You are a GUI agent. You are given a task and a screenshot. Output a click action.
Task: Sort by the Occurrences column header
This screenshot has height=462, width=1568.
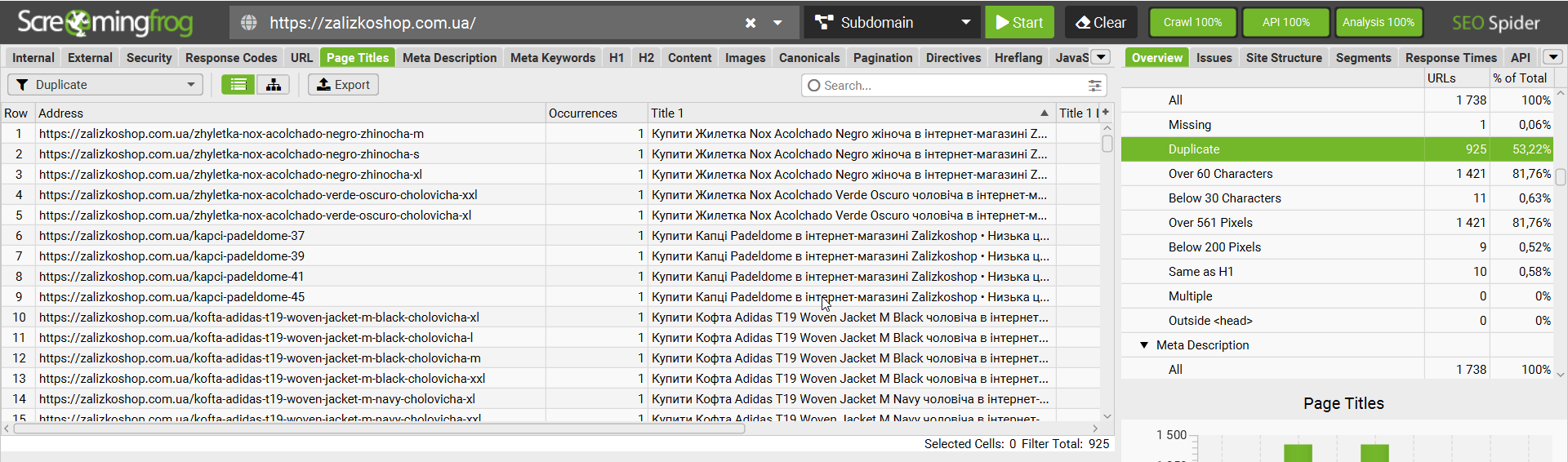click(596, 113)
